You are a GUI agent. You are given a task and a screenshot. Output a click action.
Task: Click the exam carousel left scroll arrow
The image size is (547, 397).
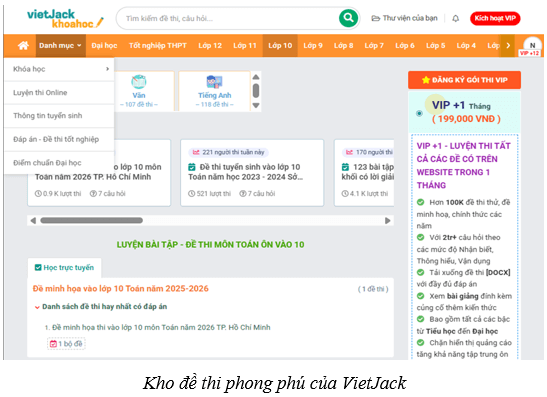[33, 221]
